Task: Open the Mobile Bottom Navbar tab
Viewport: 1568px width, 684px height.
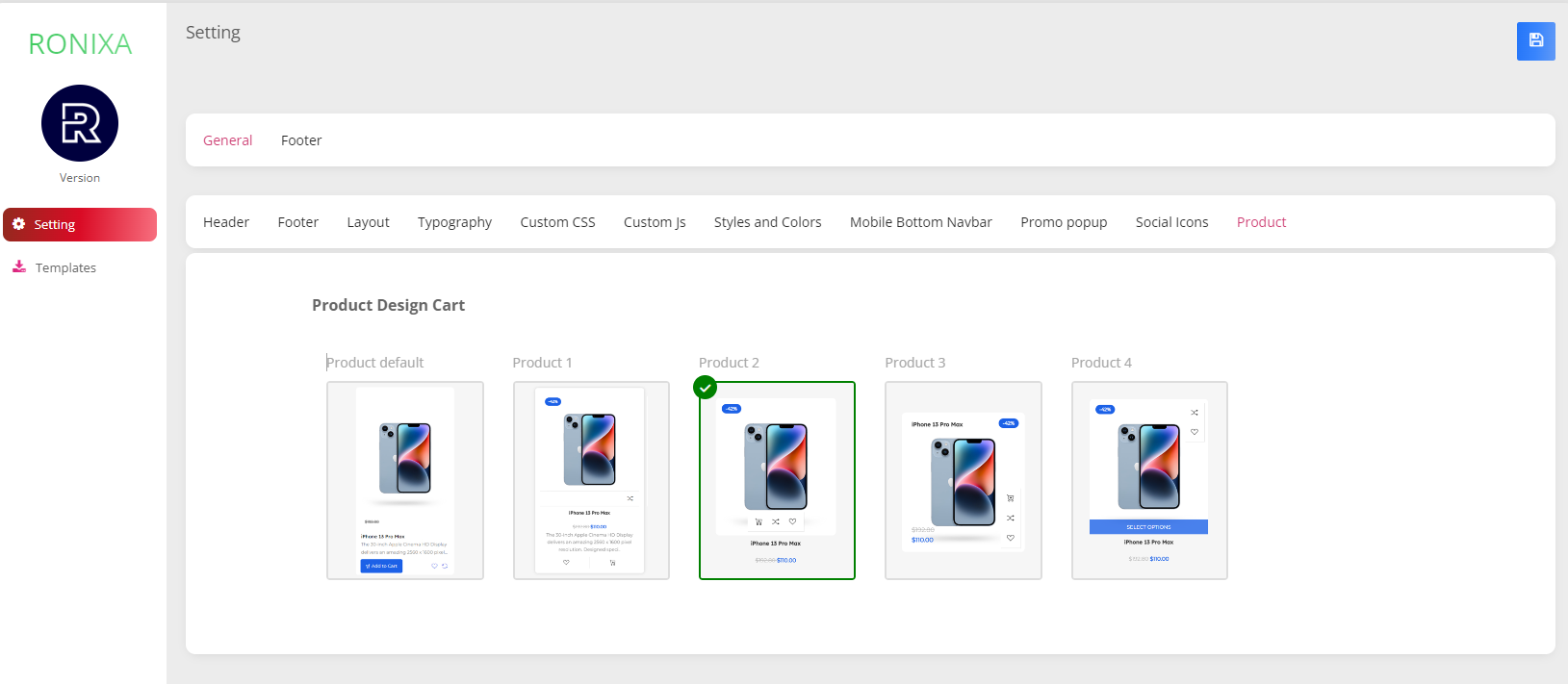Action: pyautogui.click(x=920, y=222)
